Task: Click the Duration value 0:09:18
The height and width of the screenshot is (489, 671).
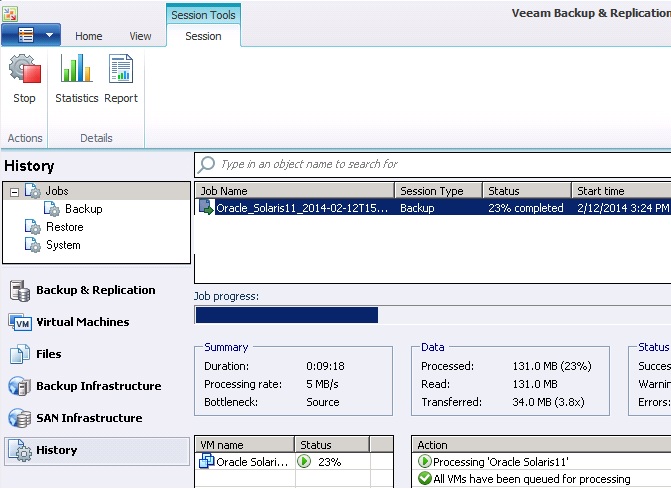Action: point(325,366)
